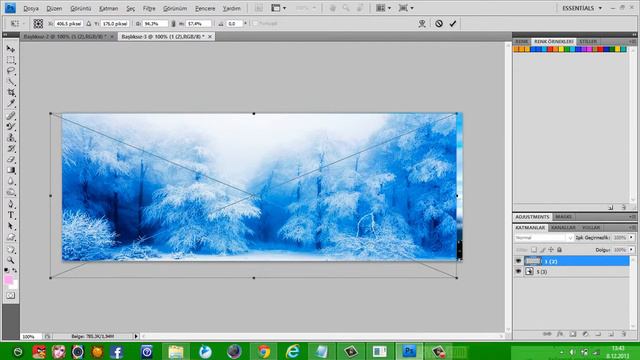The height and width of the screenshot is (360, 640).
Task: Select the Shape tool
Action: [x=11, y=237]
